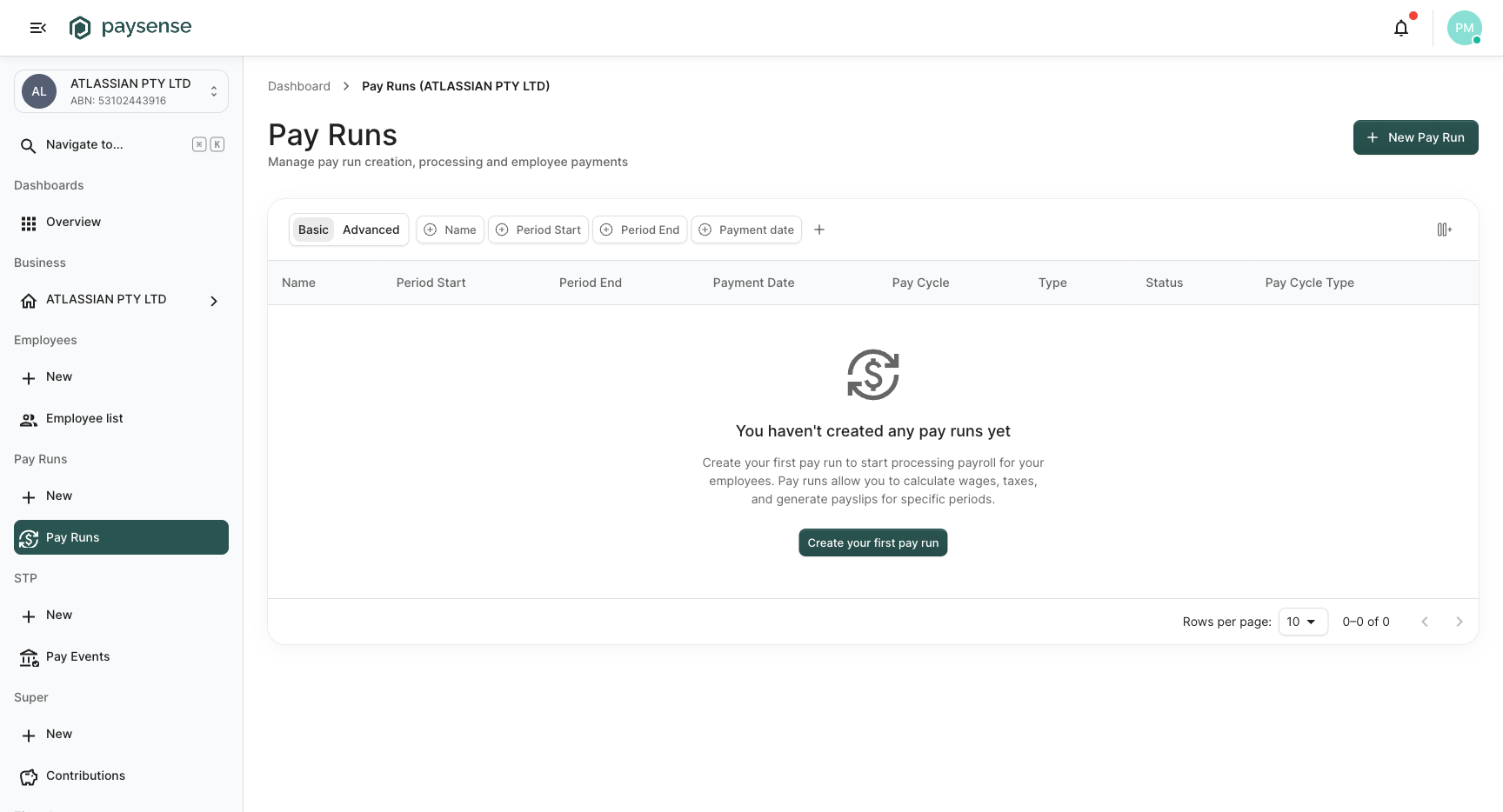
Task: Add the Name filter
Action: coord(450,230)
